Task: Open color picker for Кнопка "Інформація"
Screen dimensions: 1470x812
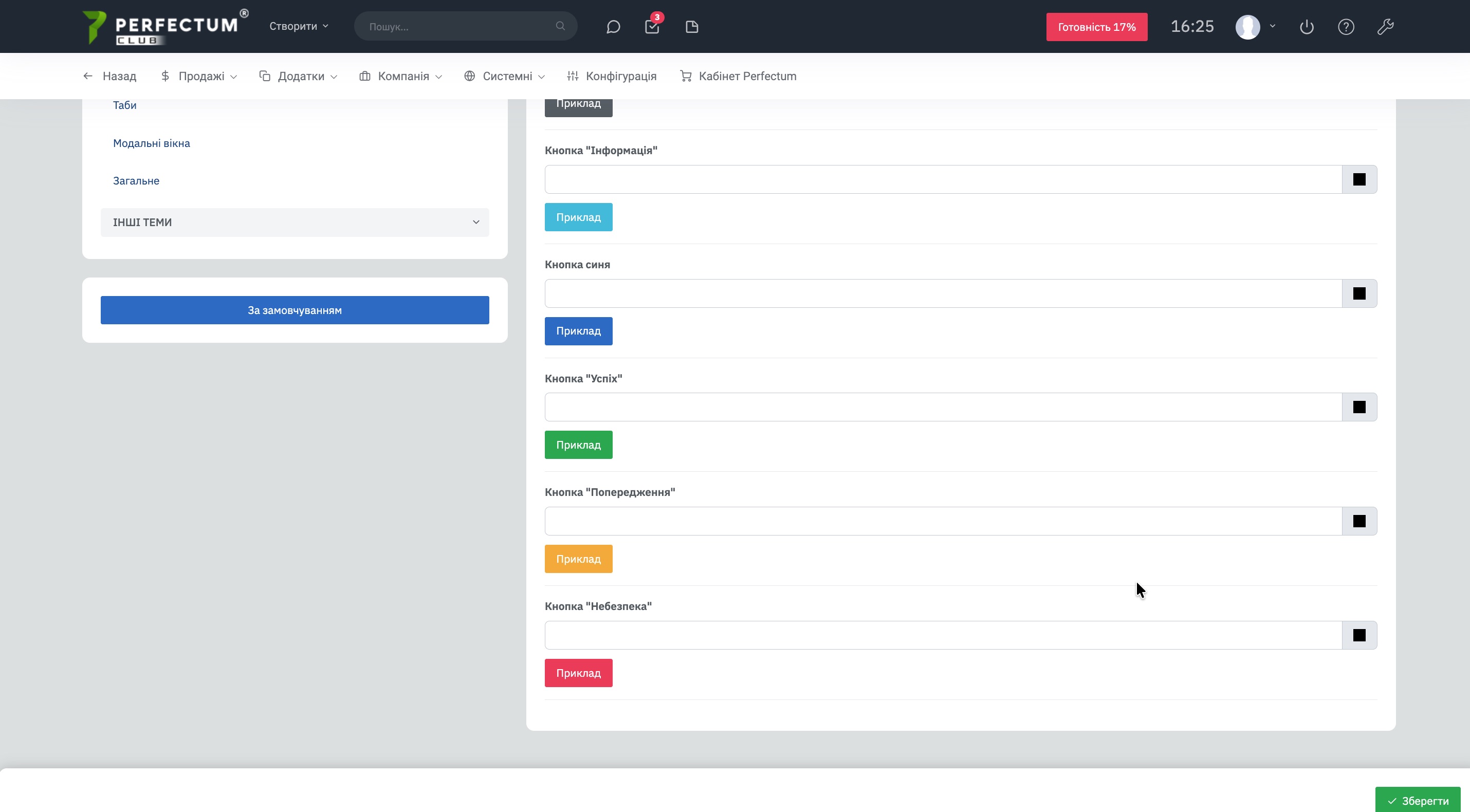Action: 1359,179
